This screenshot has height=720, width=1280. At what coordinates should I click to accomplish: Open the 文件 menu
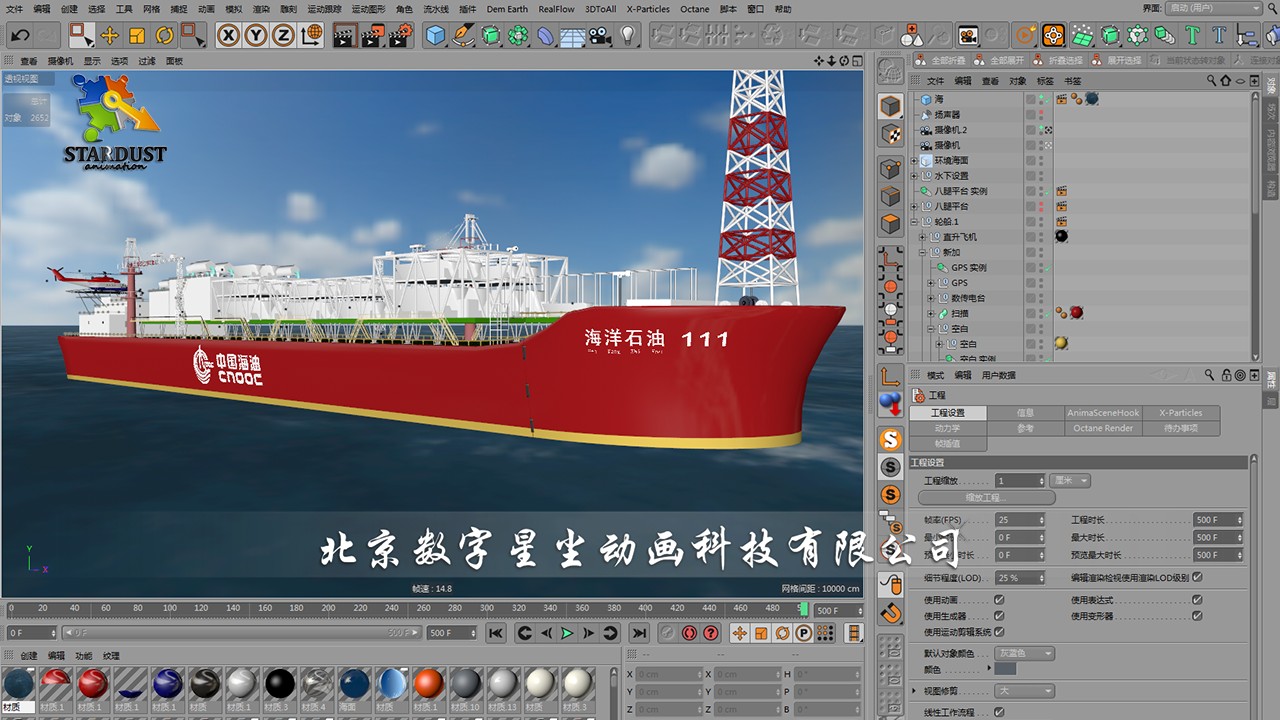click(x=14, y=9)
